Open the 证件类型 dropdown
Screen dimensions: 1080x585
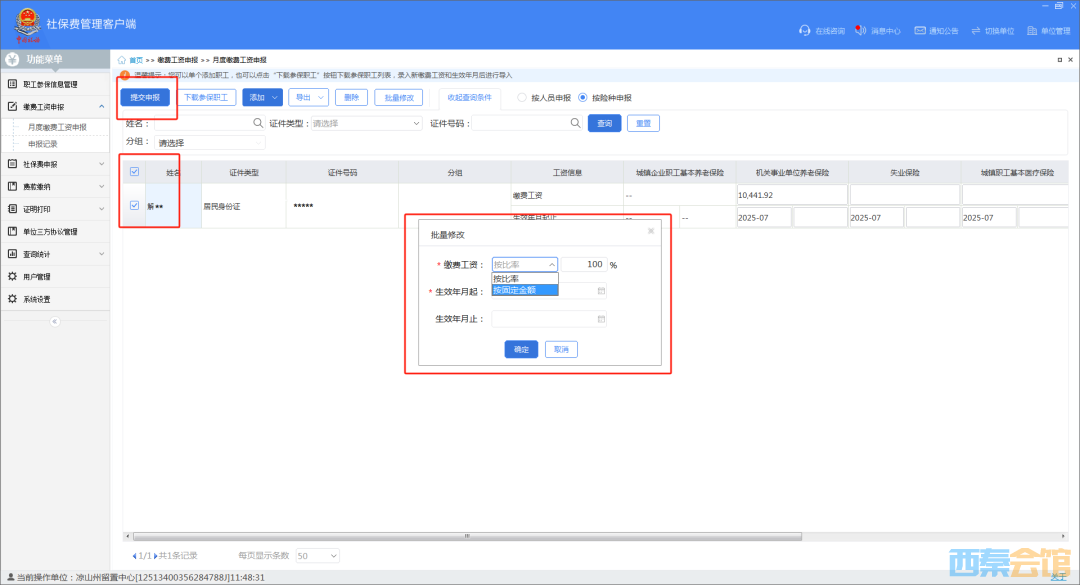(x=366, y=123)
